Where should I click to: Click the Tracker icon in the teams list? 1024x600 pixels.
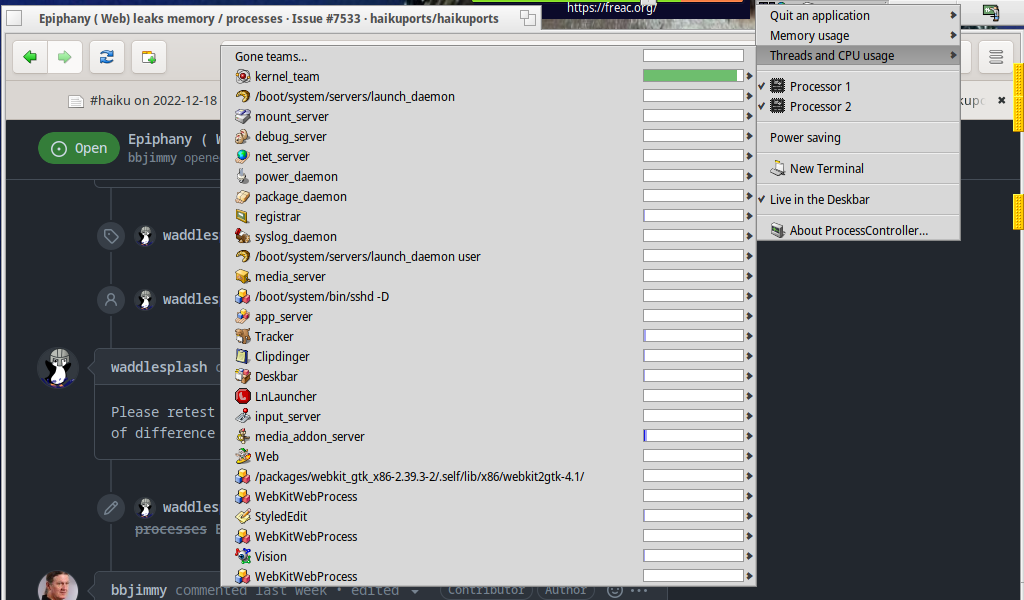240,336
